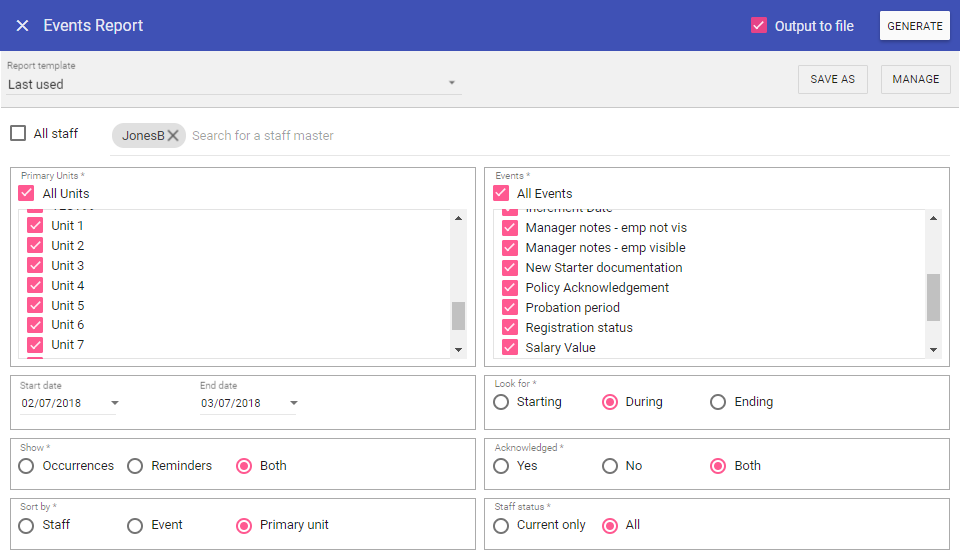Close the Events Report dialog
The image size is (960, 555).
click(x=22, y=26)
